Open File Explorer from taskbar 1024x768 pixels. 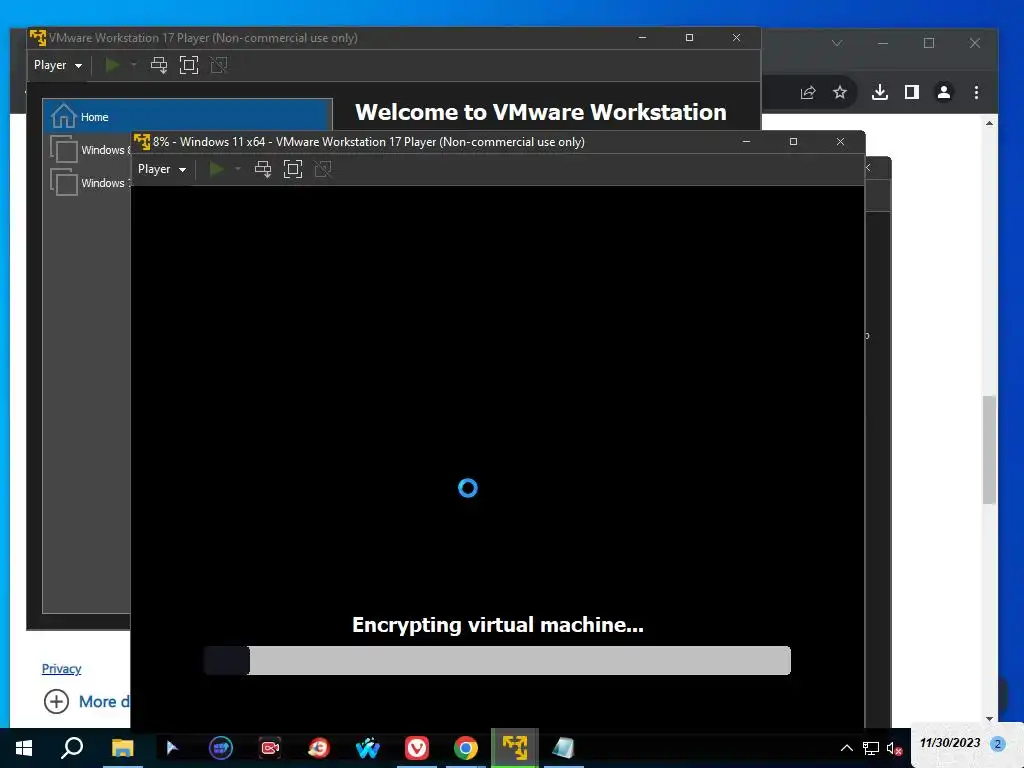(122, 748)
